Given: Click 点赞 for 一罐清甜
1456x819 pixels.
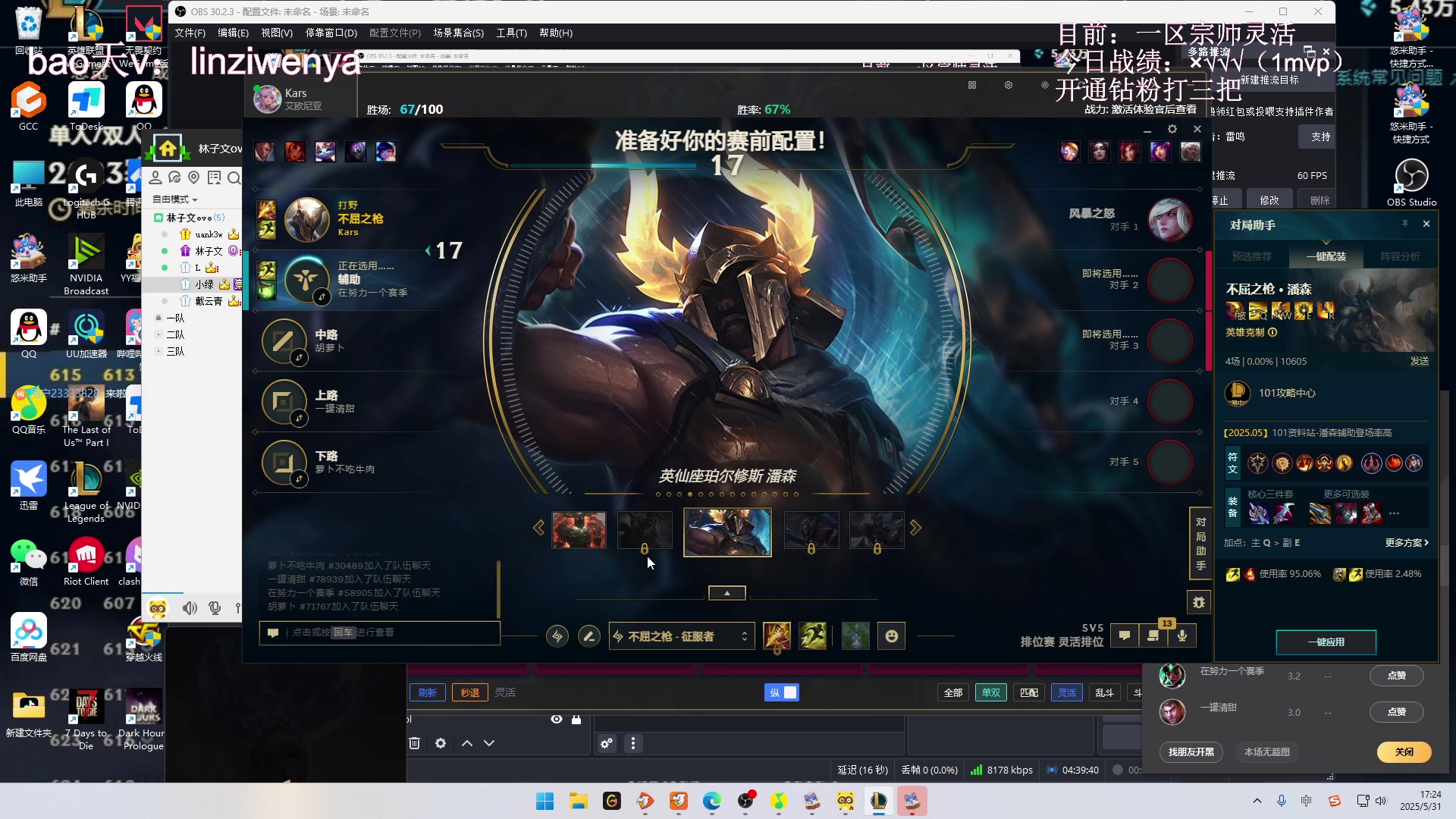Looking at the screenshot, I should [x=1396, y=712].
